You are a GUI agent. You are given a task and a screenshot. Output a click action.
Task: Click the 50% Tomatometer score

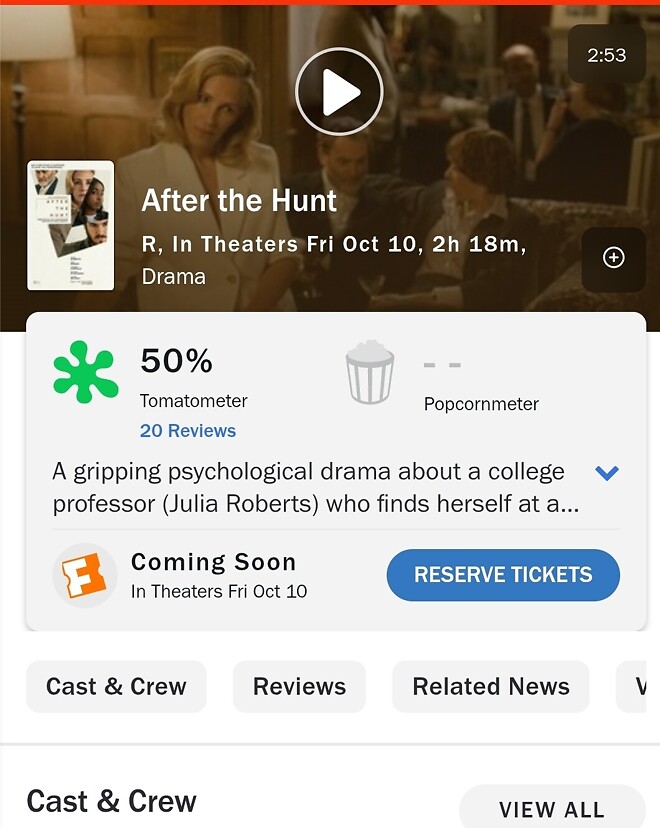coord(176,361)
